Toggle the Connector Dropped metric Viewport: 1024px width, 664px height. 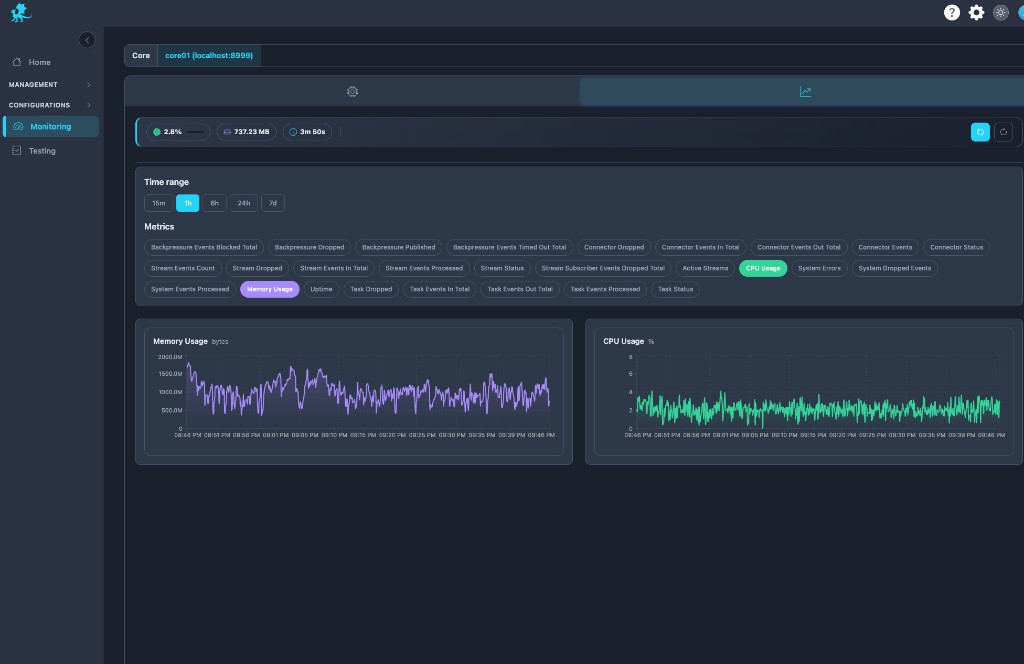pyautogui.click(x=614, y=247)
